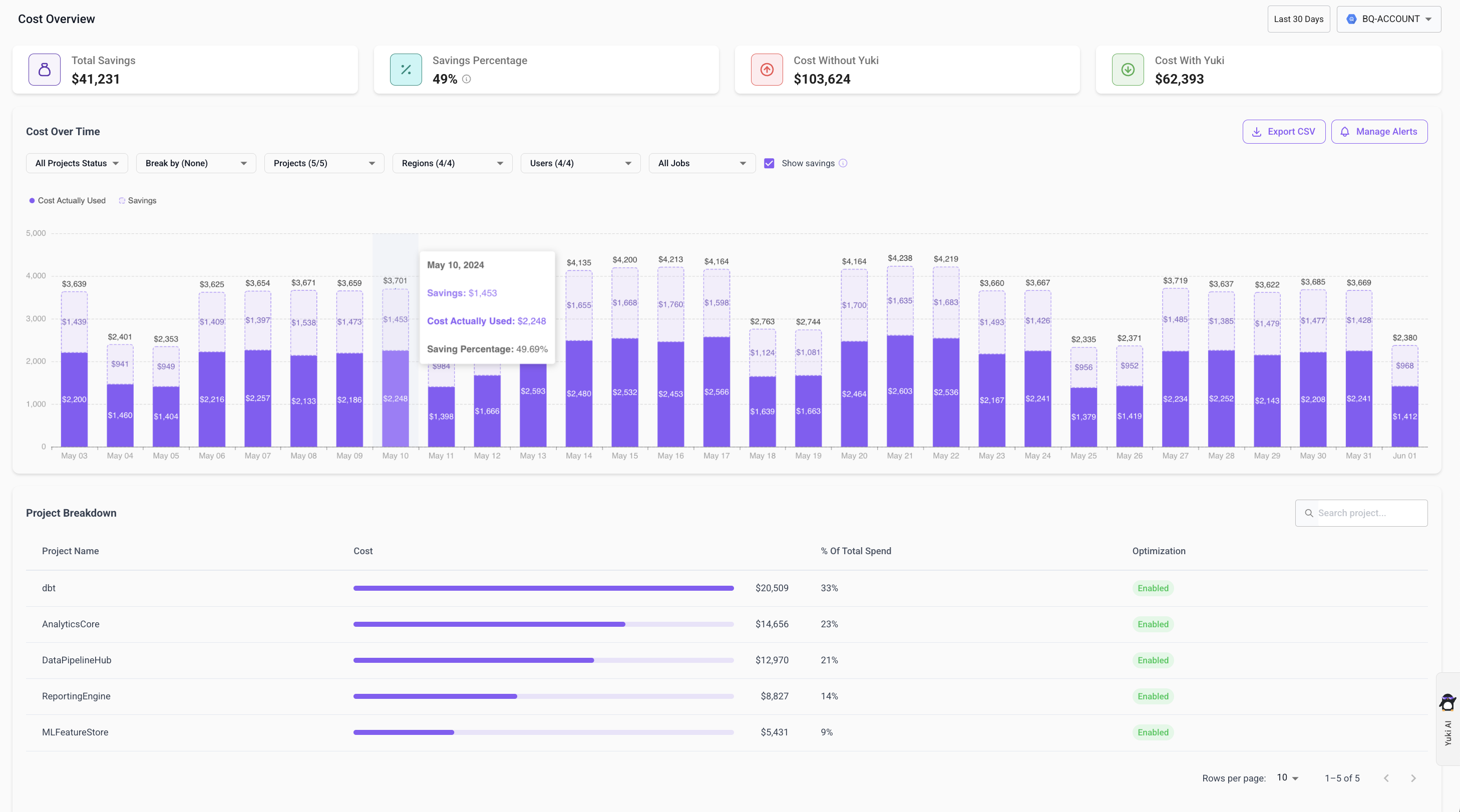Open the All Jobs dropdown
The height and width of the screenshot is (812, 1460).
[701, 163]
